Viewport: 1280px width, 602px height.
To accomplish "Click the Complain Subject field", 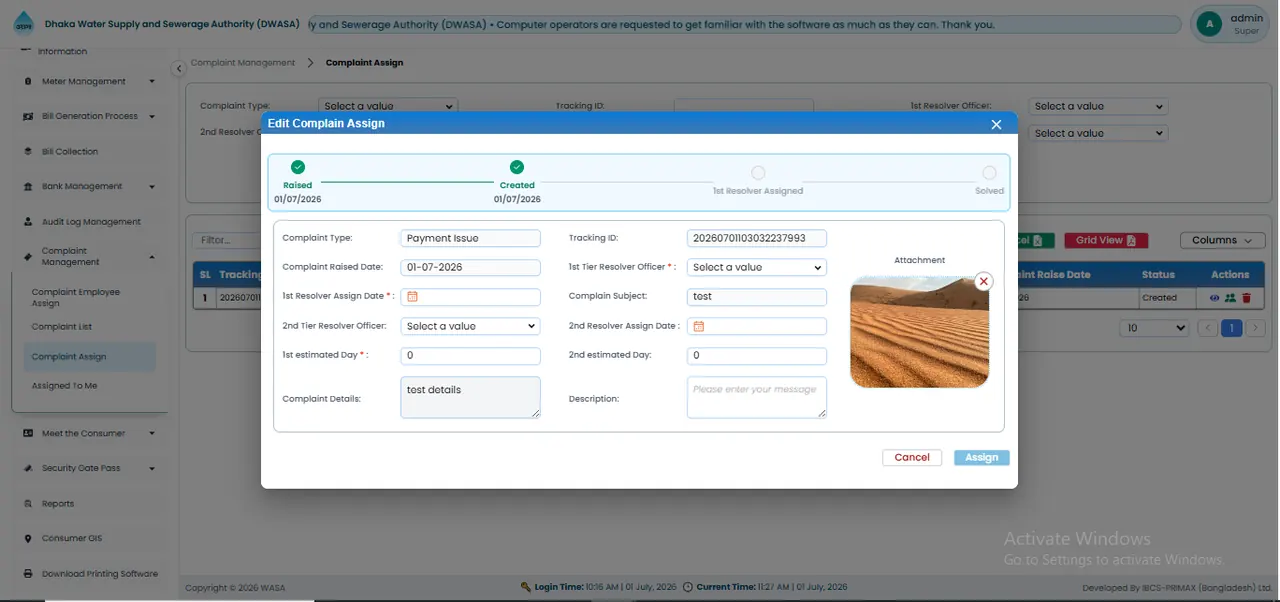I will point(757,297).
